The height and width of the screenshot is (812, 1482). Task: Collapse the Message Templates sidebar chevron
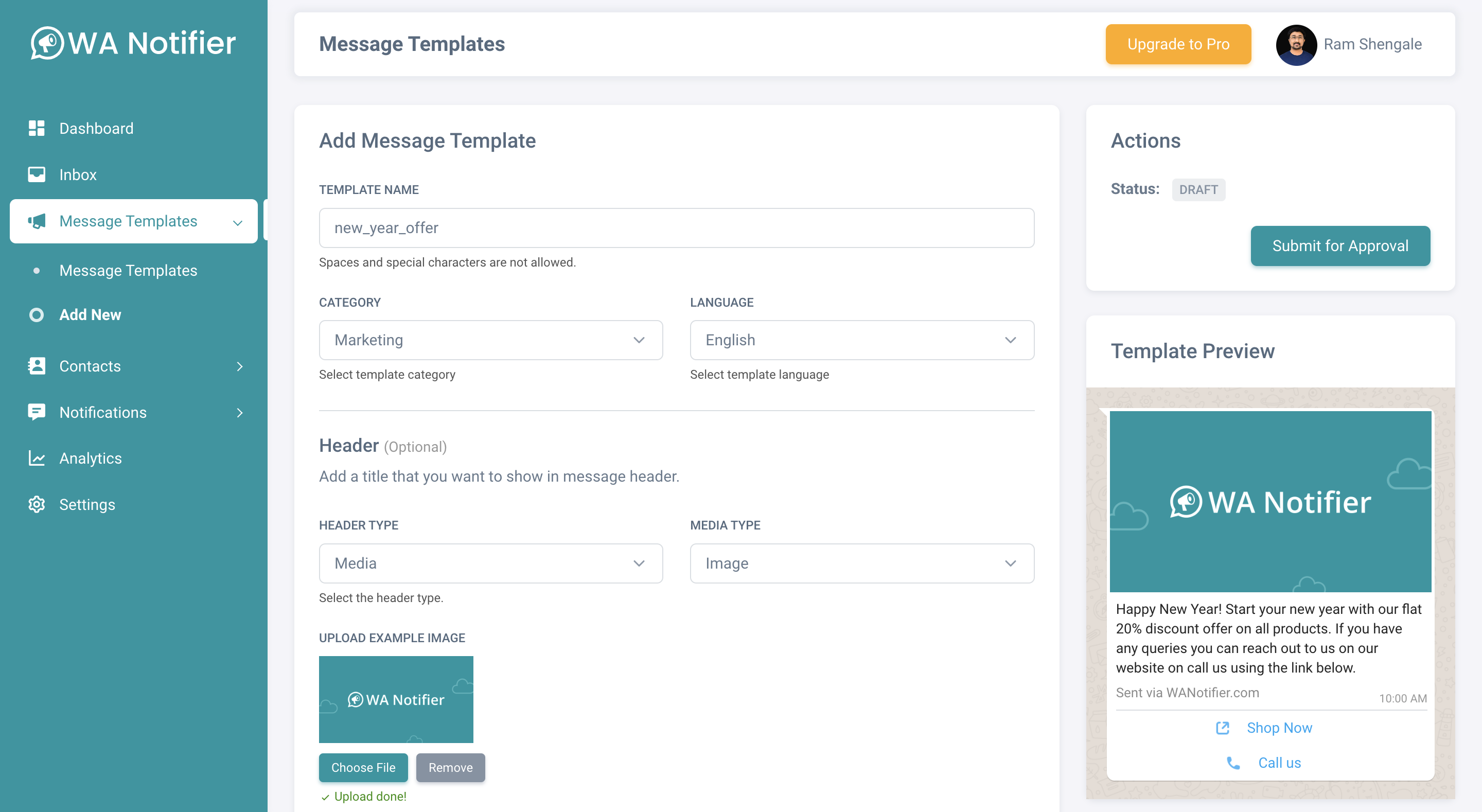point(238,223)
